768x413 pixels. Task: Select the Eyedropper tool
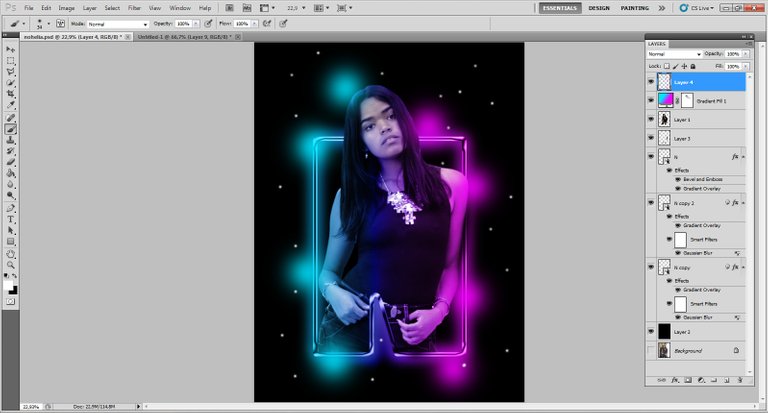[x=10, y=105]
